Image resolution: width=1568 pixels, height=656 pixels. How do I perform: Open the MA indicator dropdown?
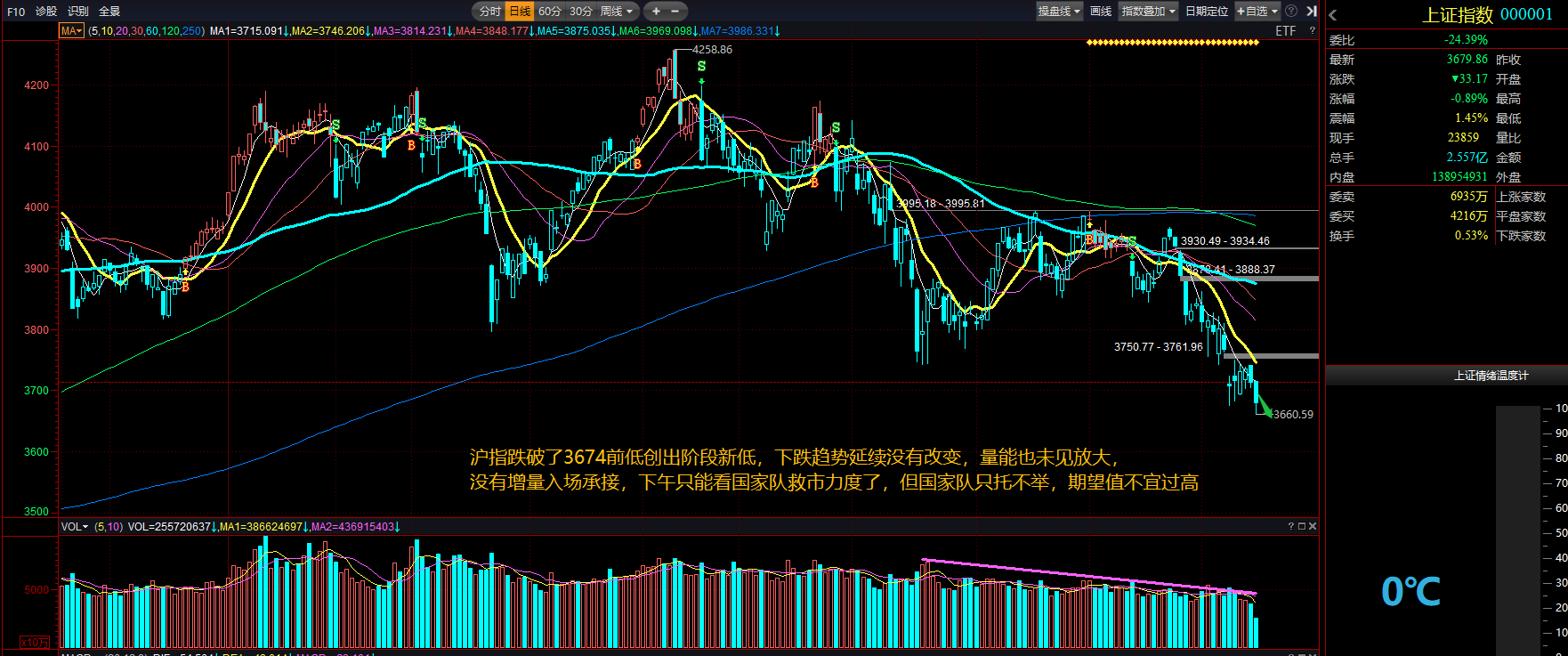pos(71,31)
